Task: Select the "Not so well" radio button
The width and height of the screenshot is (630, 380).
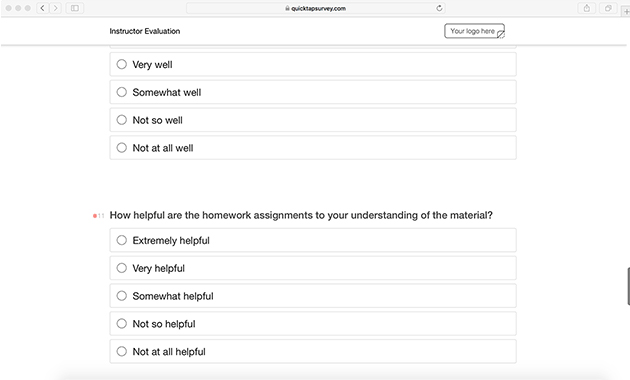Action: [313, 120]
